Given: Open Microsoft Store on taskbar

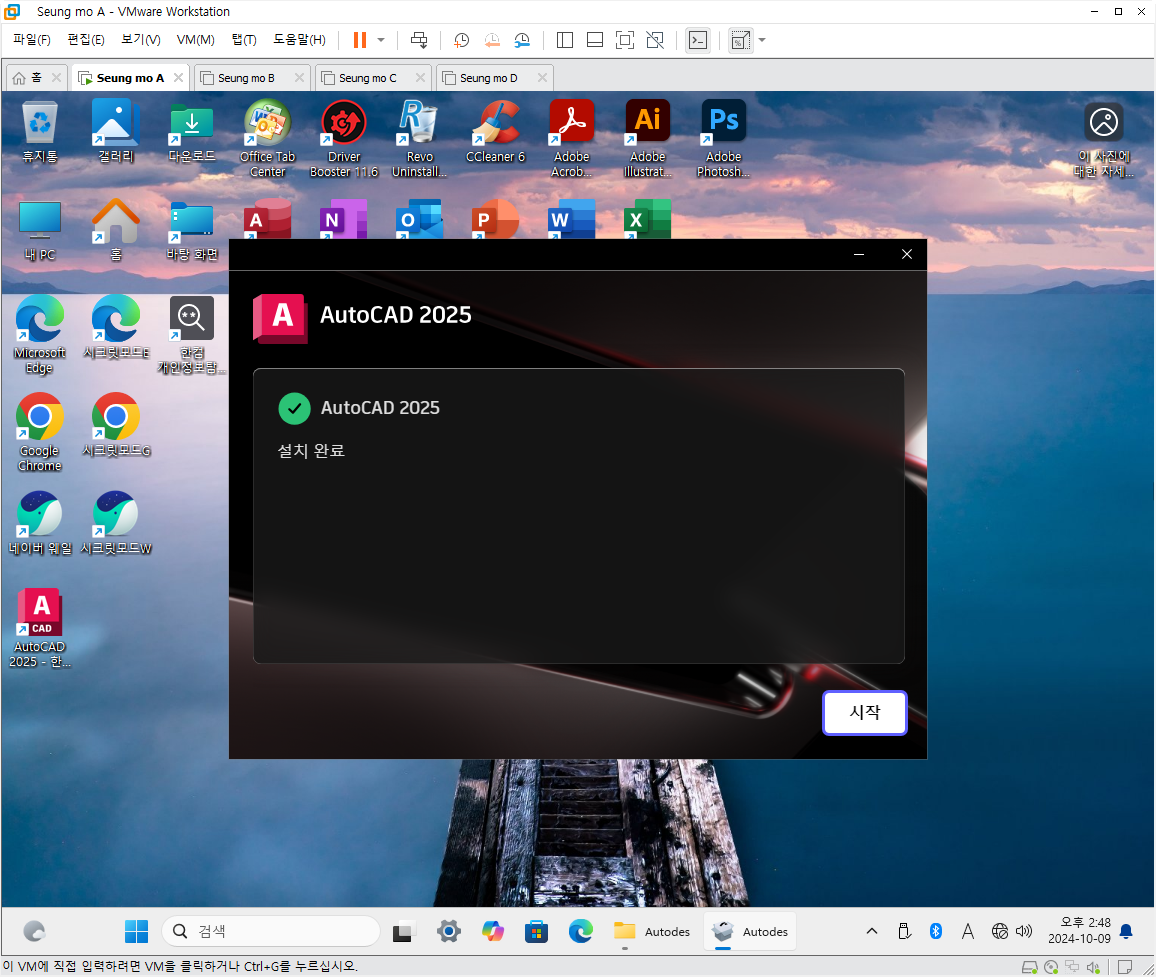Looking at the screenshot, I should [x=537, y=931].
